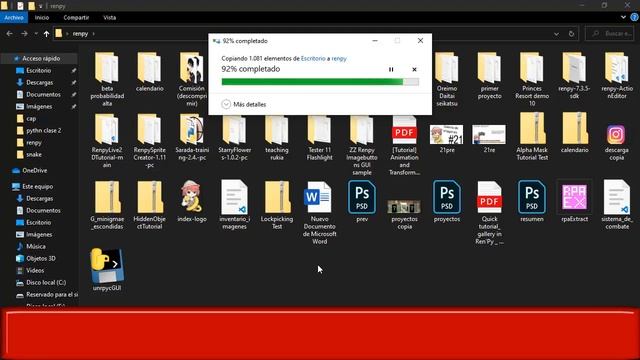
Task: Click the green copy progress bar
Action: pyautogui.click(x=320, y=82)
